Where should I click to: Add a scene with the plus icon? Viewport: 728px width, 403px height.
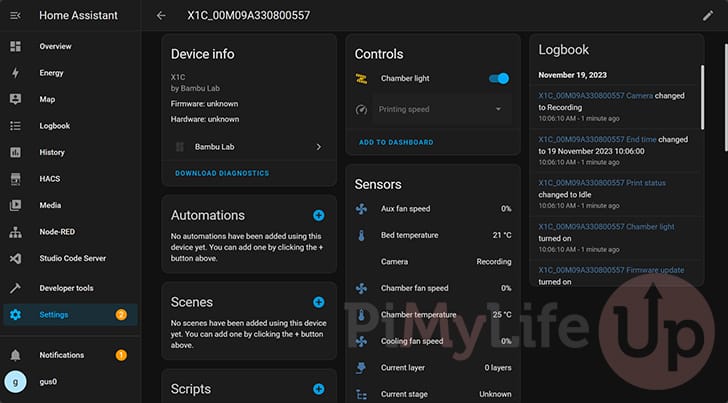click(x=318, y=302)
